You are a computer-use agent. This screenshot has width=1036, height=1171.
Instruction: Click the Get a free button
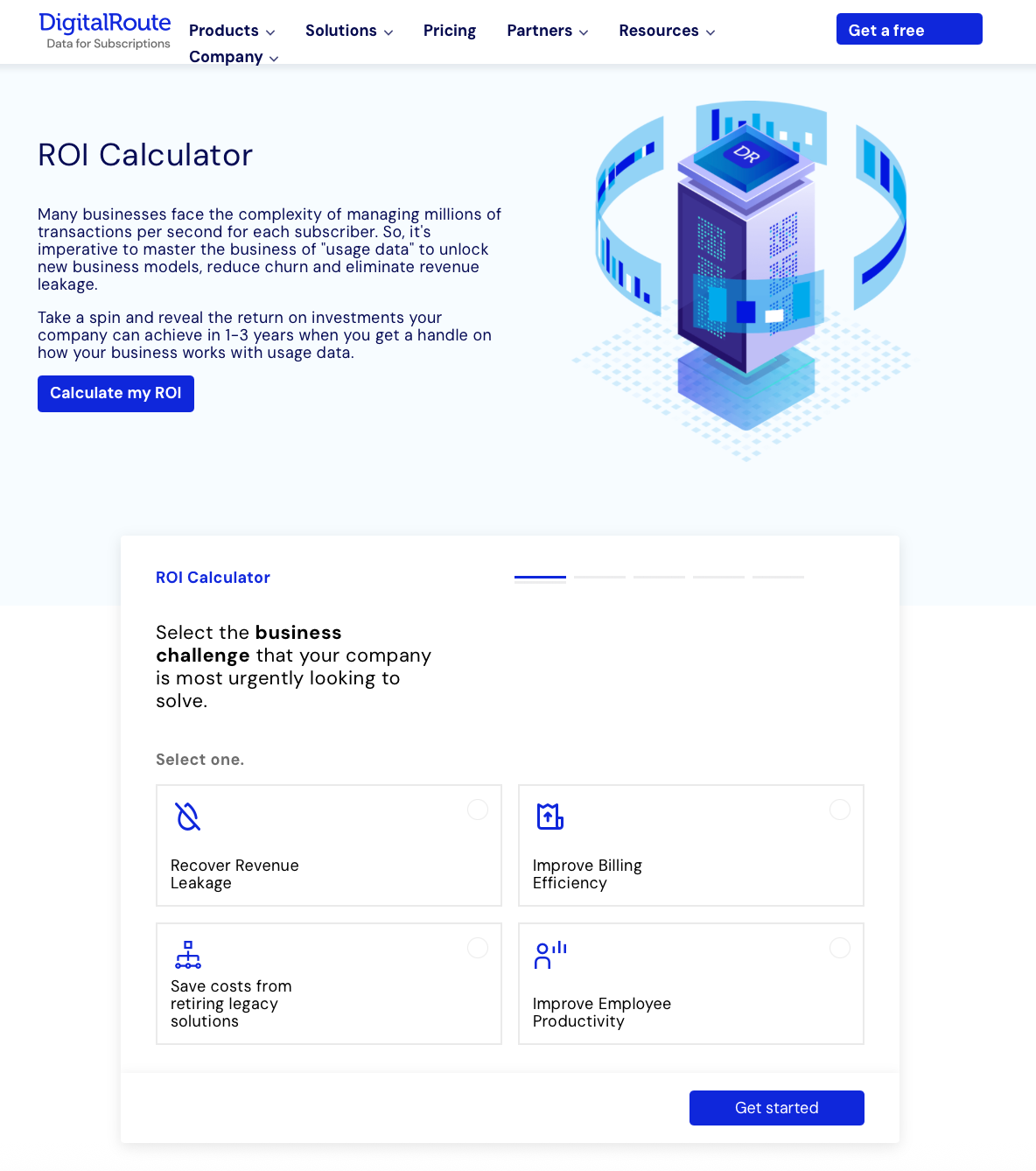pos(909,29)
